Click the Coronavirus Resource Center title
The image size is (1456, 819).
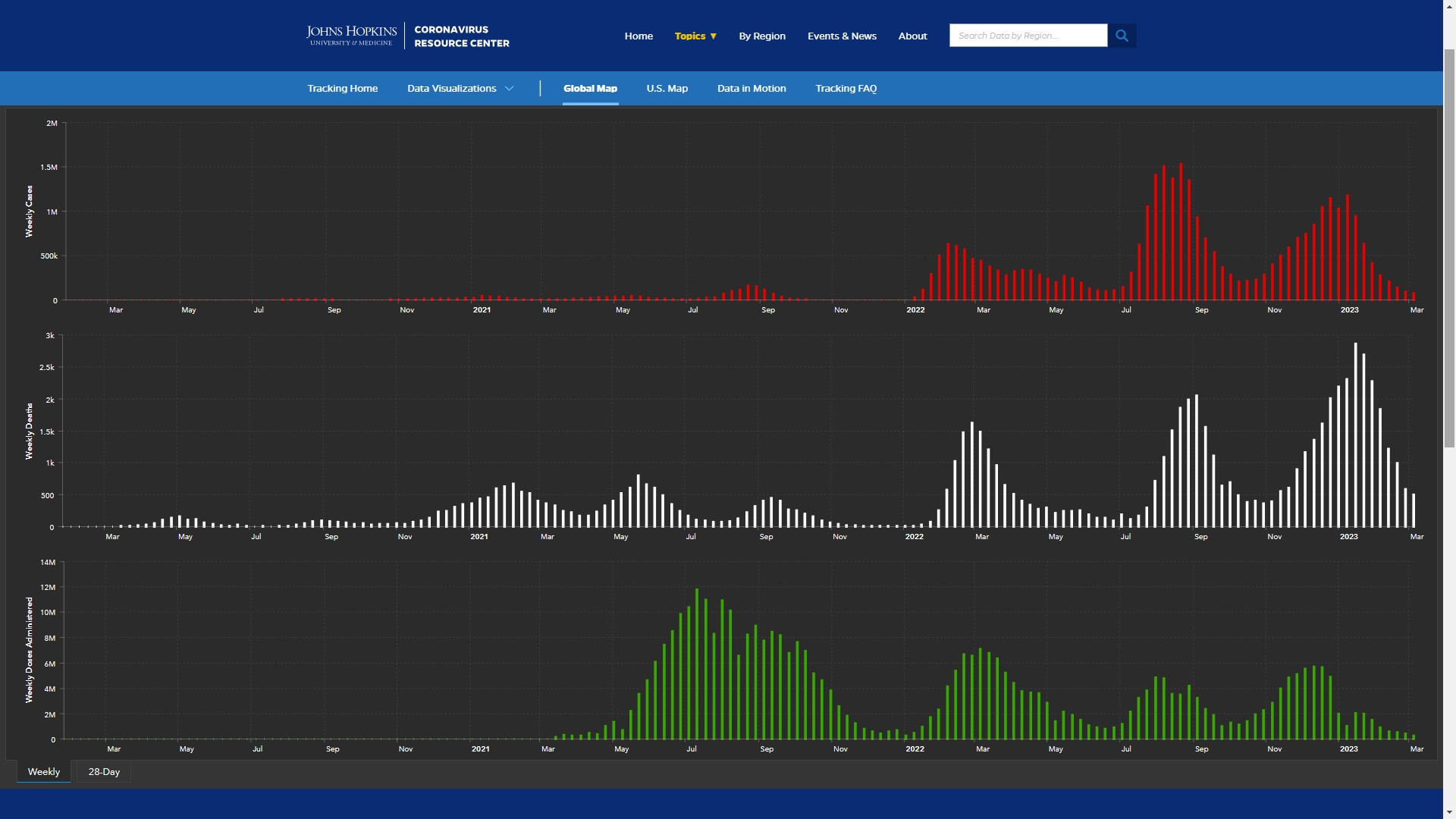pyautogui.click(x=461, y=36)
